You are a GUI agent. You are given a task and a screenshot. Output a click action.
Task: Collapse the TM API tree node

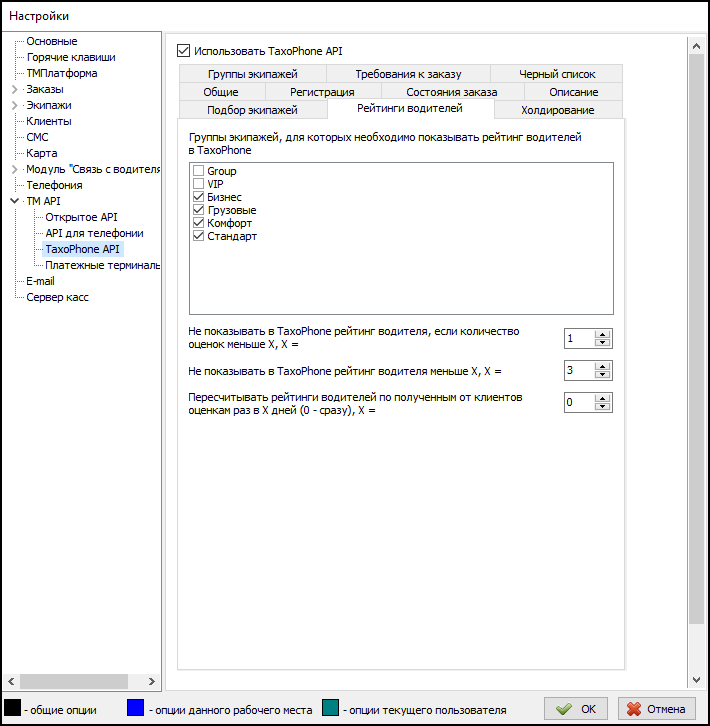click(14, 202)
